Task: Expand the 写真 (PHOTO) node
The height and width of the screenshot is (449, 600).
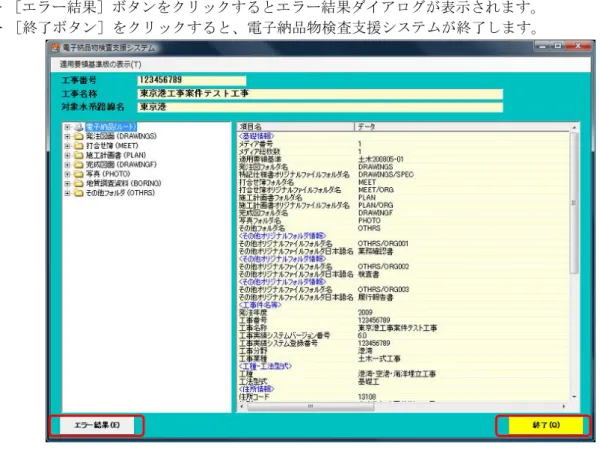Action: click(67, 174)
